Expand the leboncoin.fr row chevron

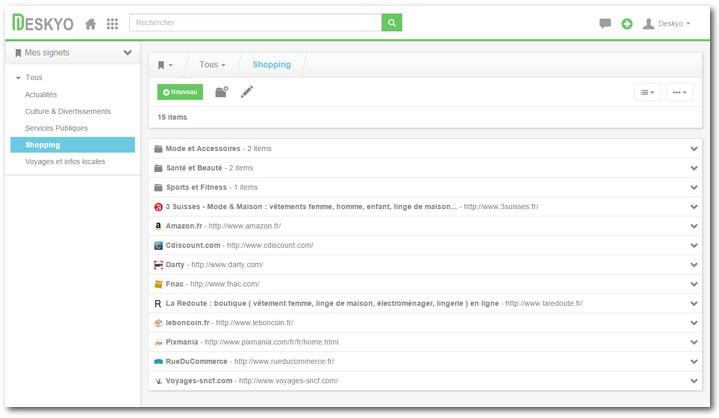point(694,323)
